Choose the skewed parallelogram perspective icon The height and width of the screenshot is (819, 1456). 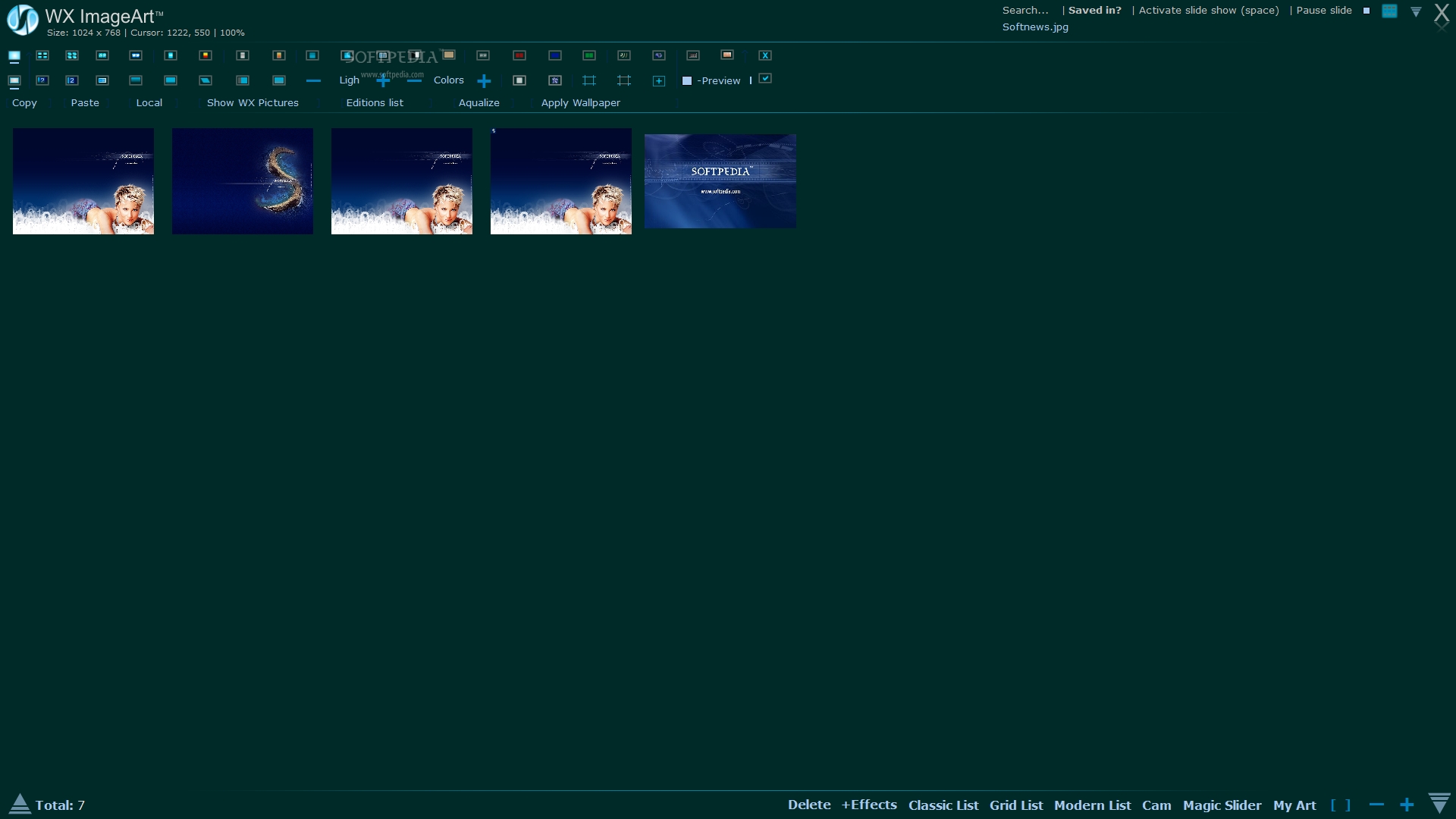[x=206, y=80]
